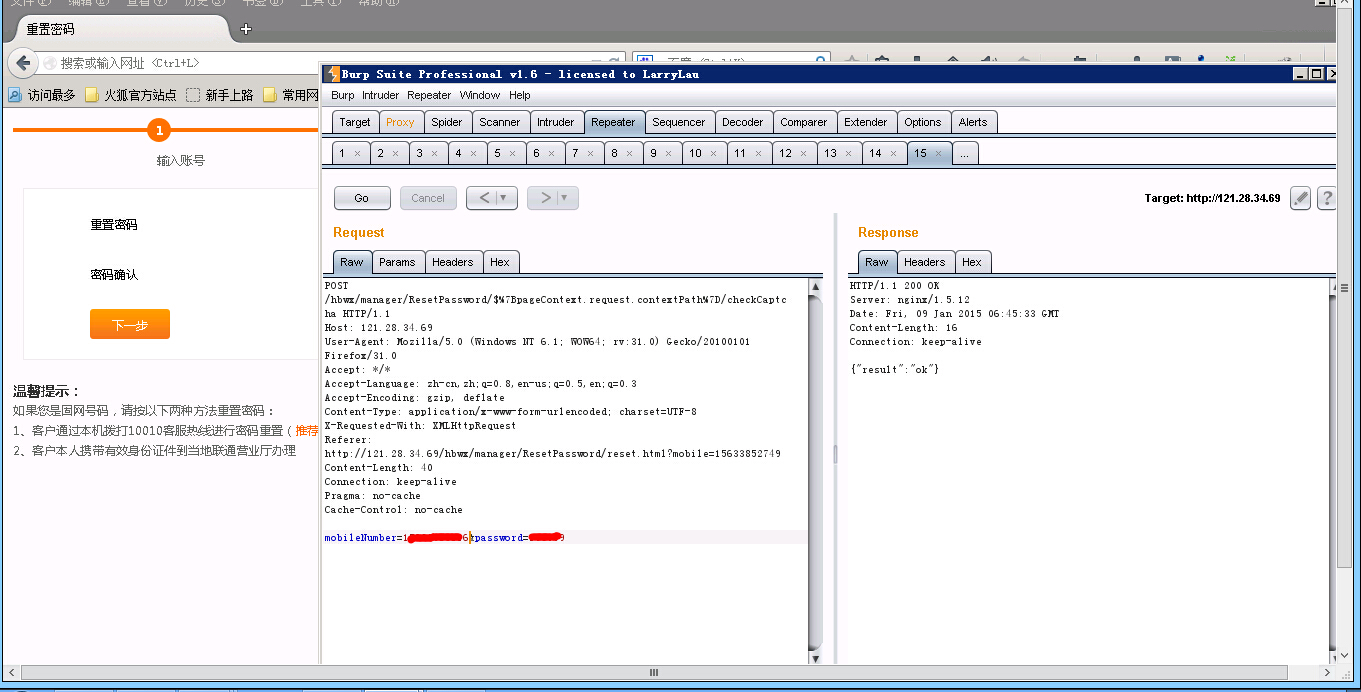Screen dimensions: 1361x692
Task: Close Repeater tab 15 with its x
Action: pyautogui.click(x=938, y=153)
